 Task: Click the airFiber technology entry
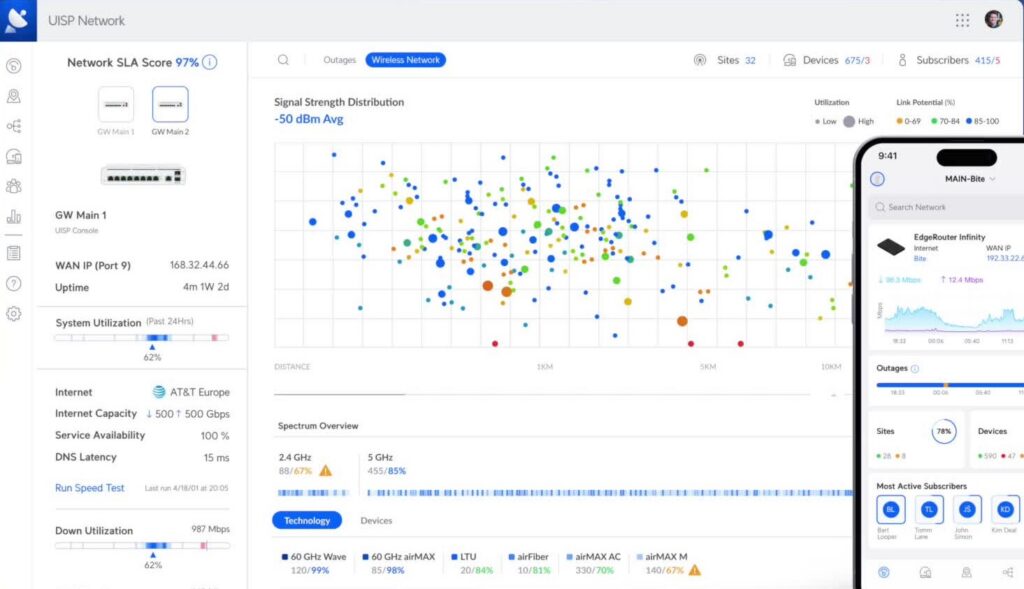click(x=529, y=563)
